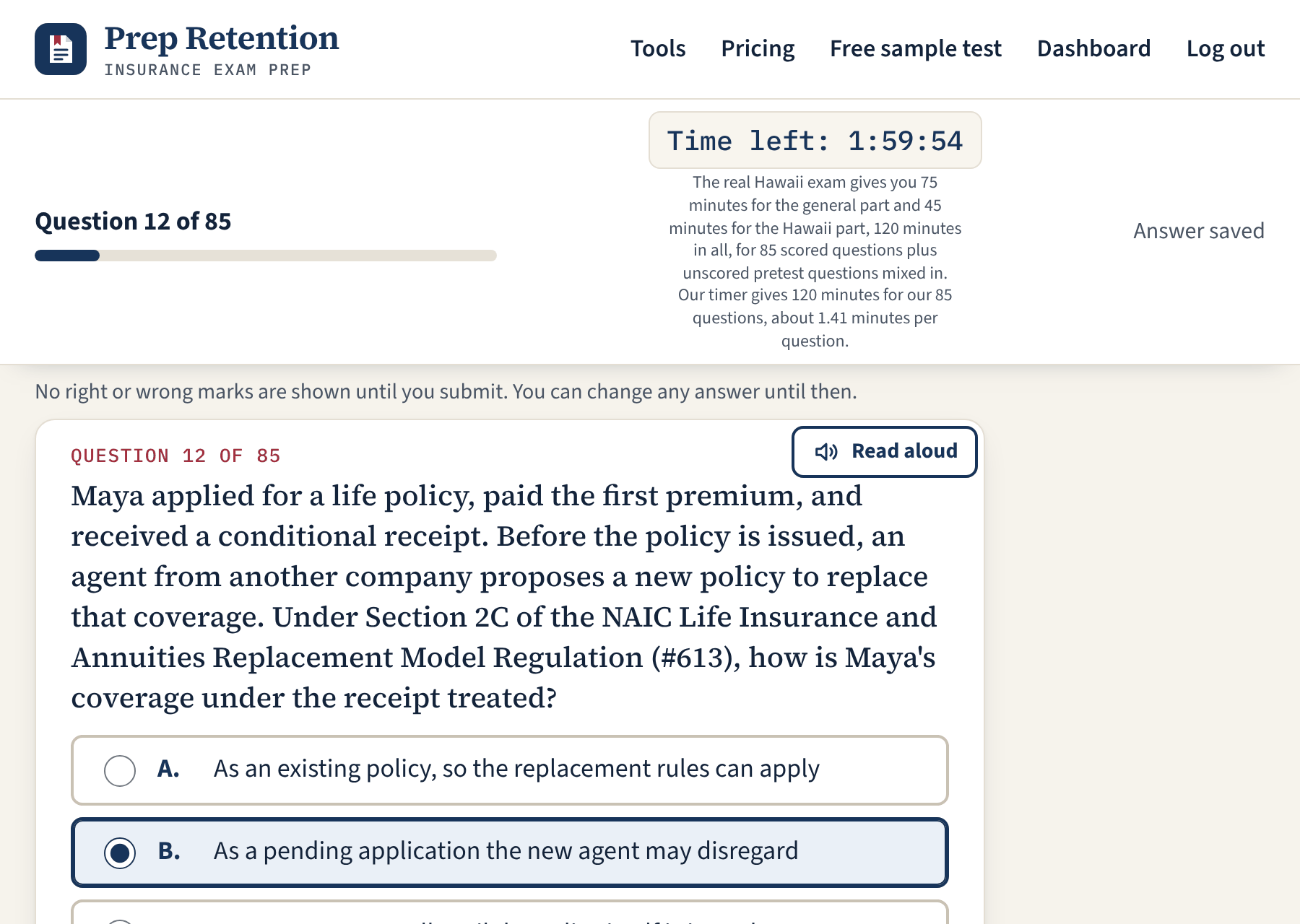Open the Tools menu item
1300x924 pixels.
[658, 48]
